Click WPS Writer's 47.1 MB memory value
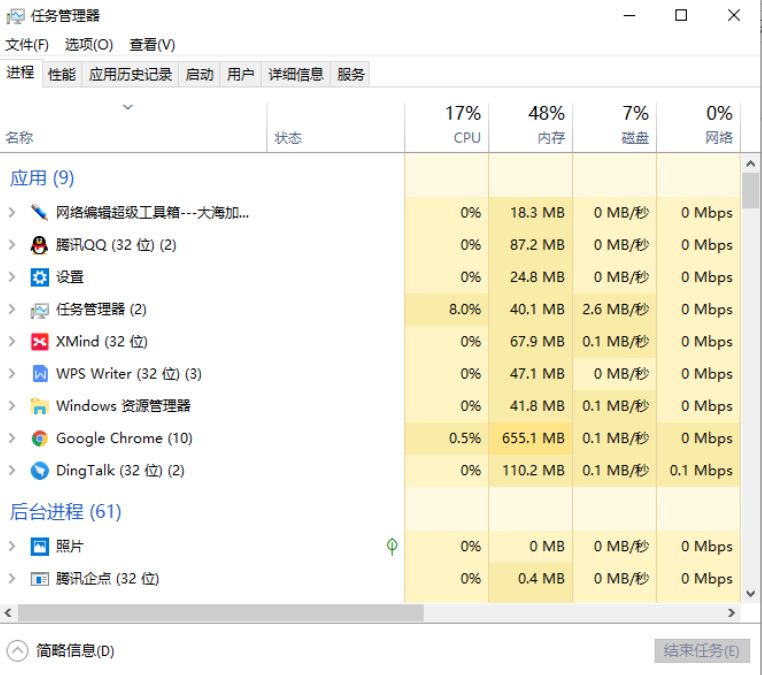The image size is (762, 675). (x=537, y=374)
